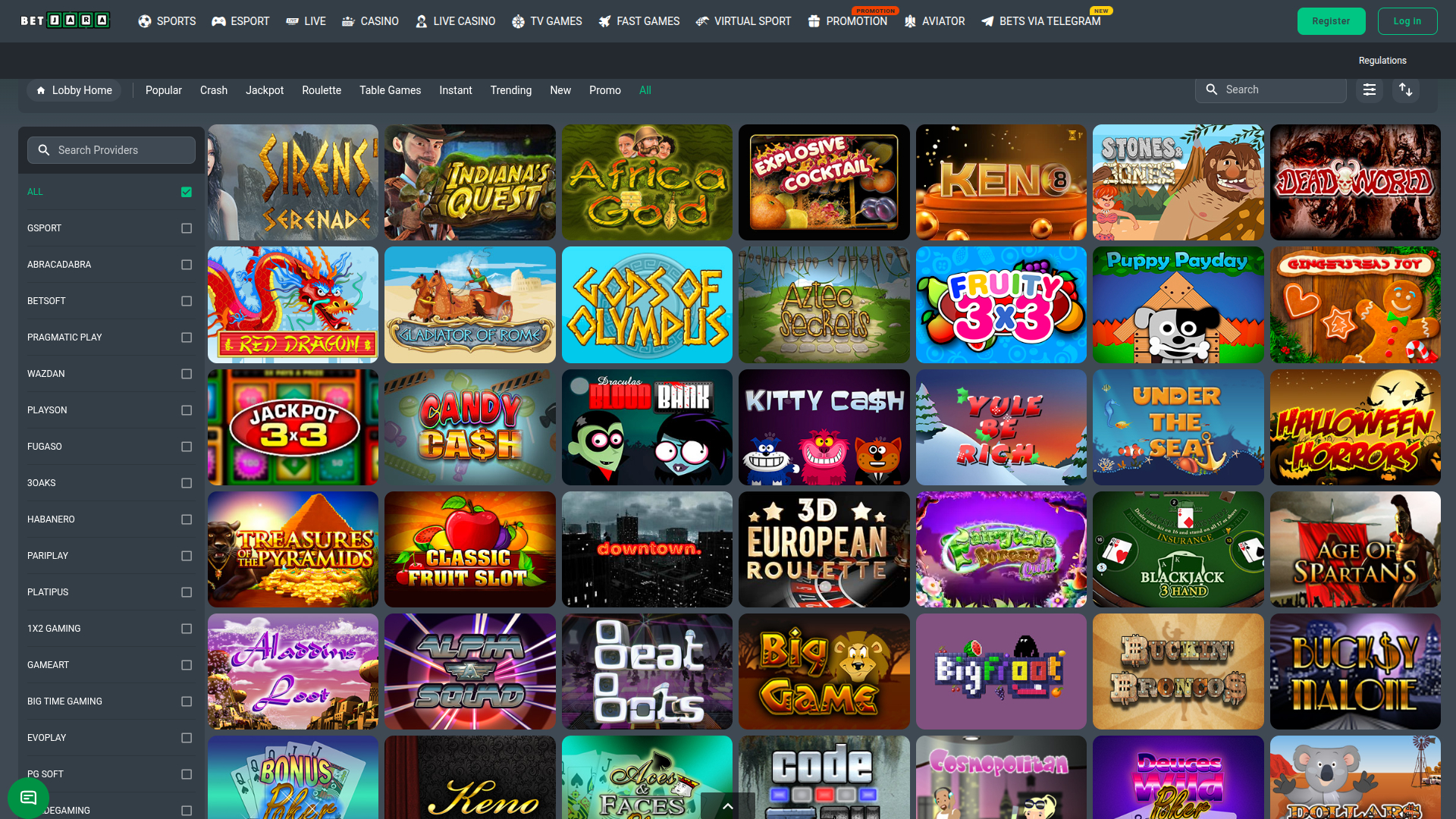This screenshot has width=1456, height=819.
Task: Open the Aviator game section
Action: click(x=934, y=21)
